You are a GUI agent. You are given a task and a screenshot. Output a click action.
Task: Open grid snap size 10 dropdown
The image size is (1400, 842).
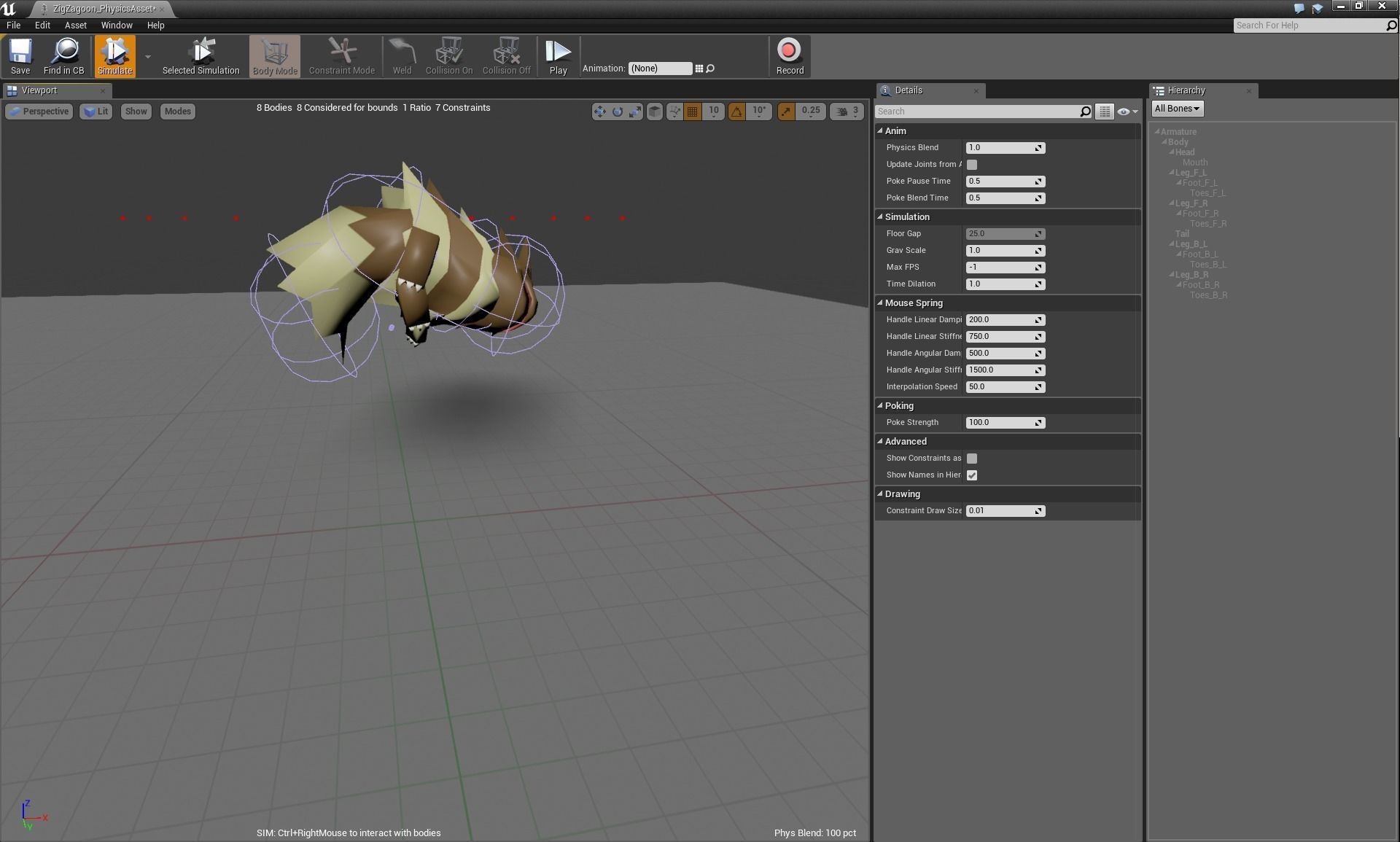point(714,112)
